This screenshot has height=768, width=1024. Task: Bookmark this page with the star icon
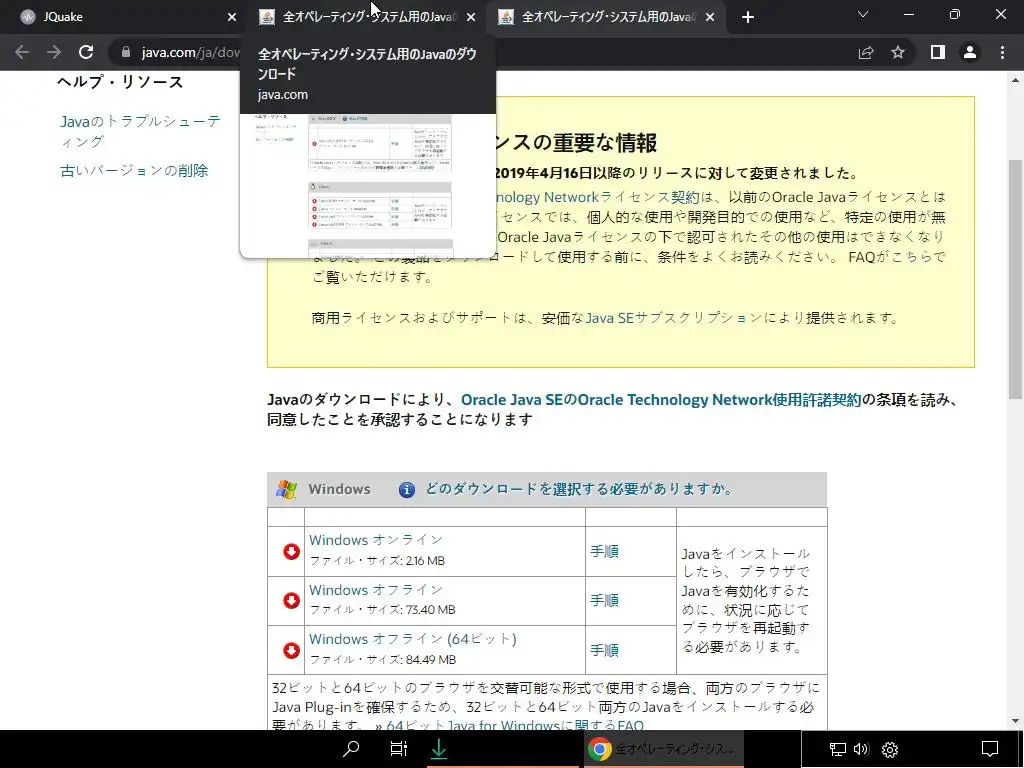coord(898,52)
